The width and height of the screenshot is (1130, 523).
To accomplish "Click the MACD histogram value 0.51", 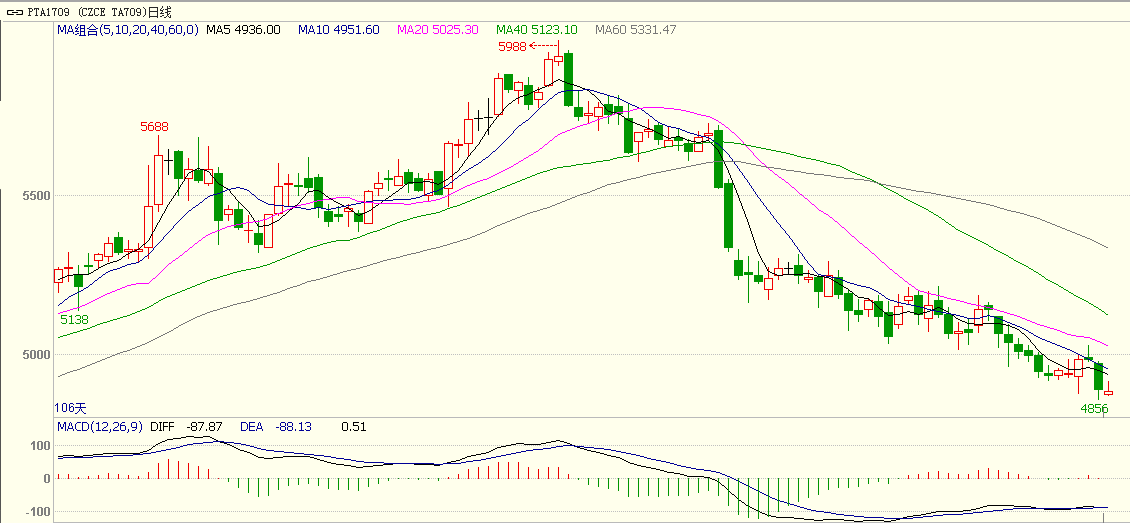I will (354, 427).
